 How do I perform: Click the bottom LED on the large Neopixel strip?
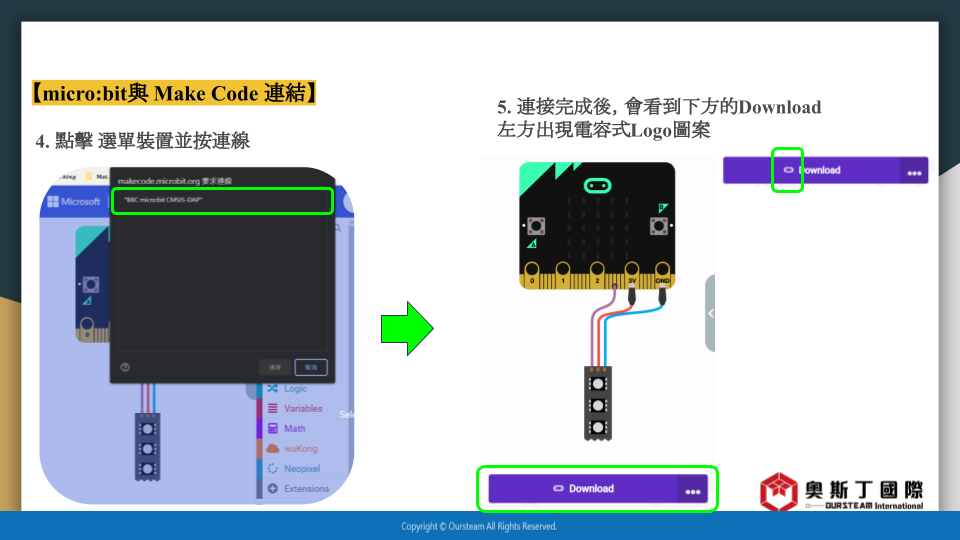click(x=598, y=427)
